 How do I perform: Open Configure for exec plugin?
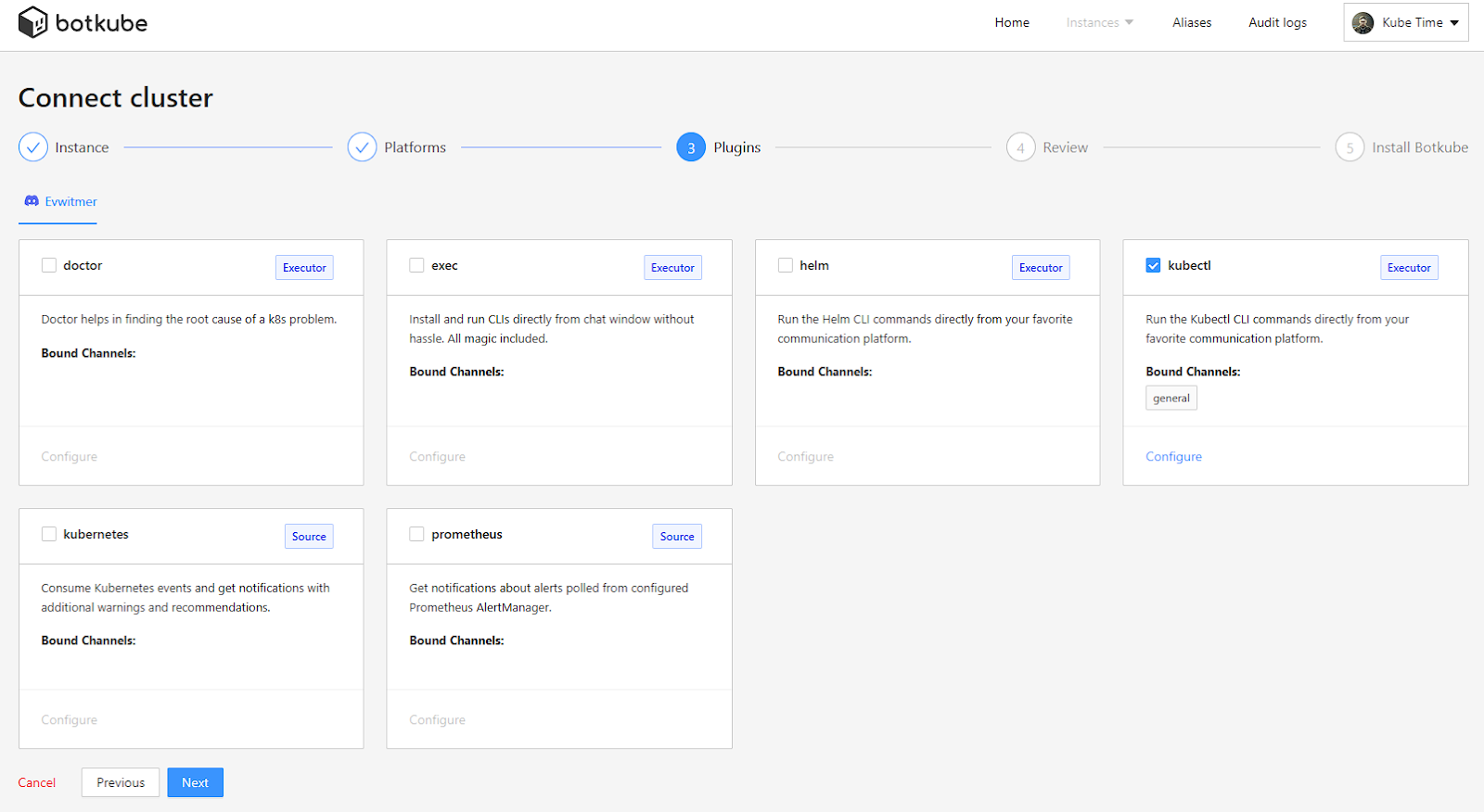(x=437, y=457)
